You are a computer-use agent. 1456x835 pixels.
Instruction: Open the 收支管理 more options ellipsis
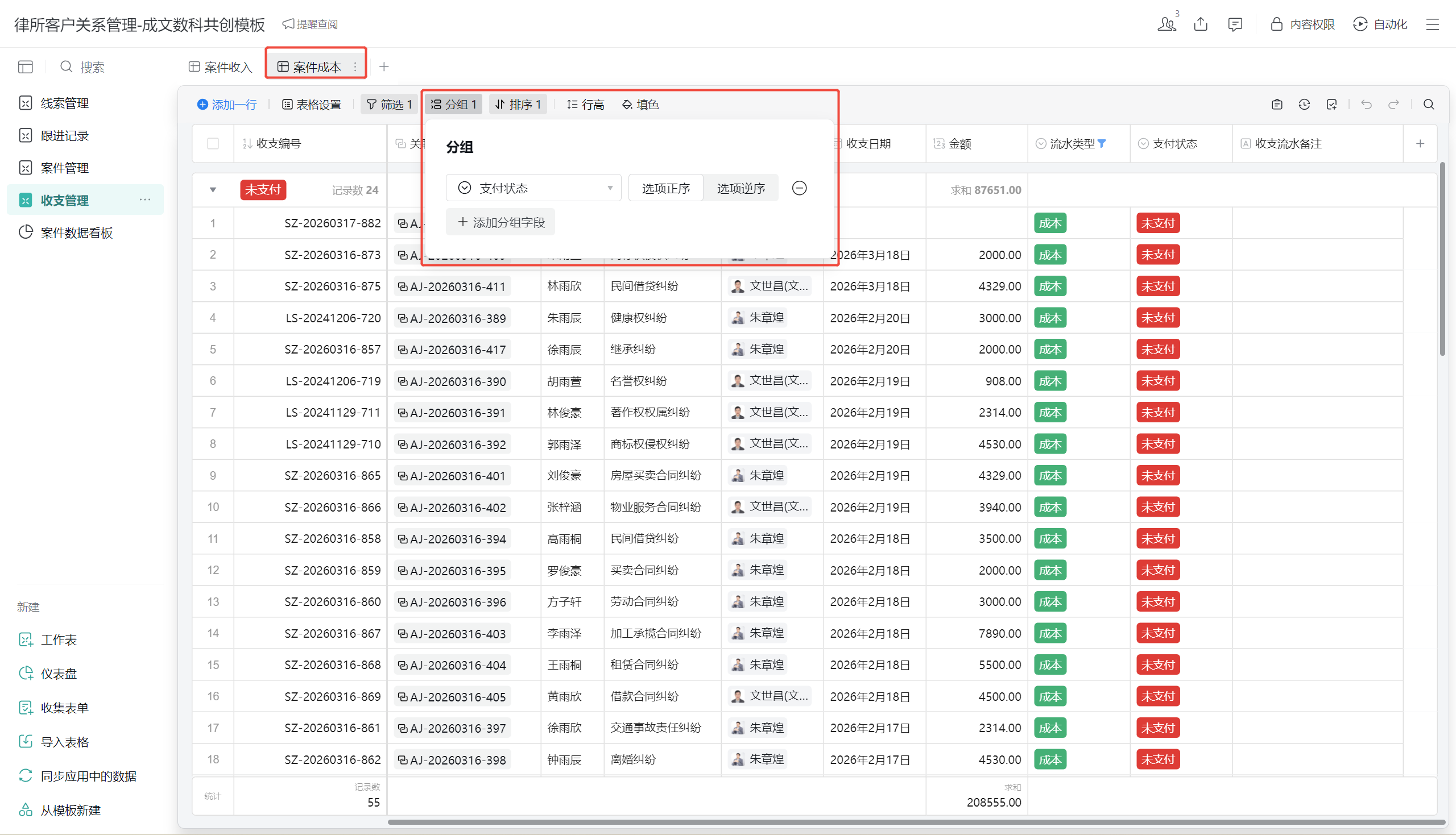(x=145, y=200)
